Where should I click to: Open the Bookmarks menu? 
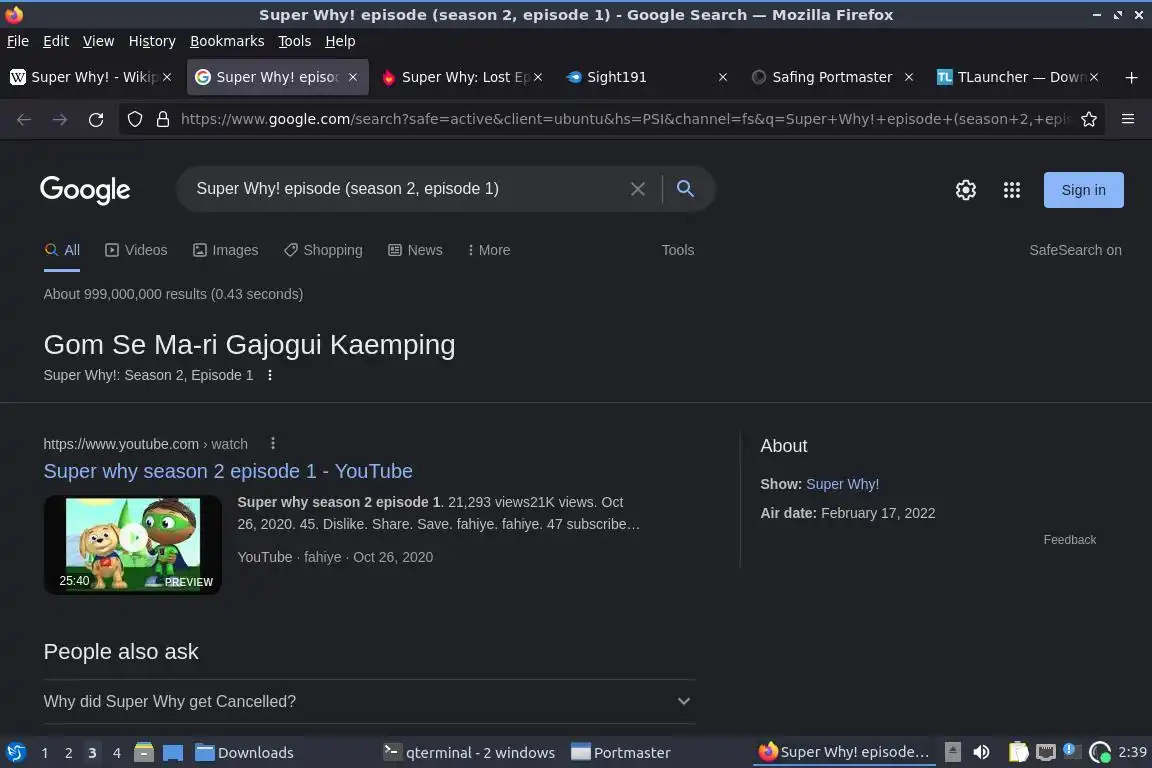(227, 41)
